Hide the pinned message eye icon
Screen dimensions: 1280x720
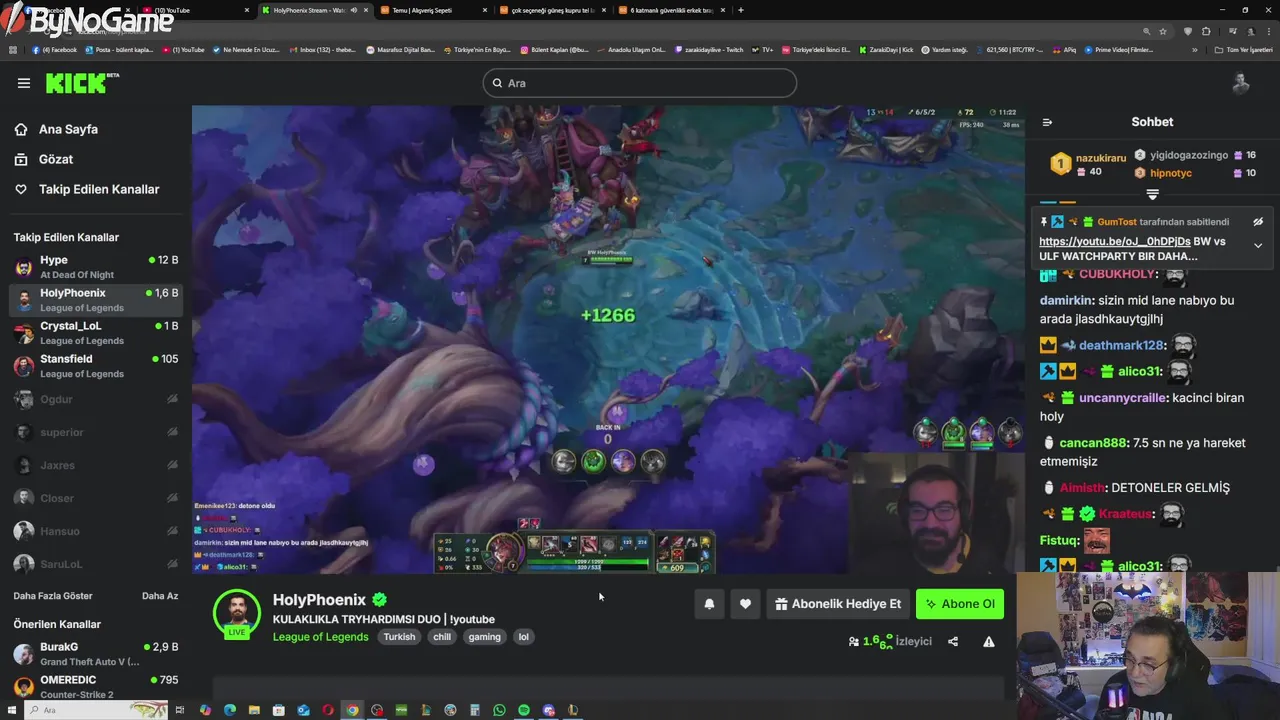click(1258, 222)
